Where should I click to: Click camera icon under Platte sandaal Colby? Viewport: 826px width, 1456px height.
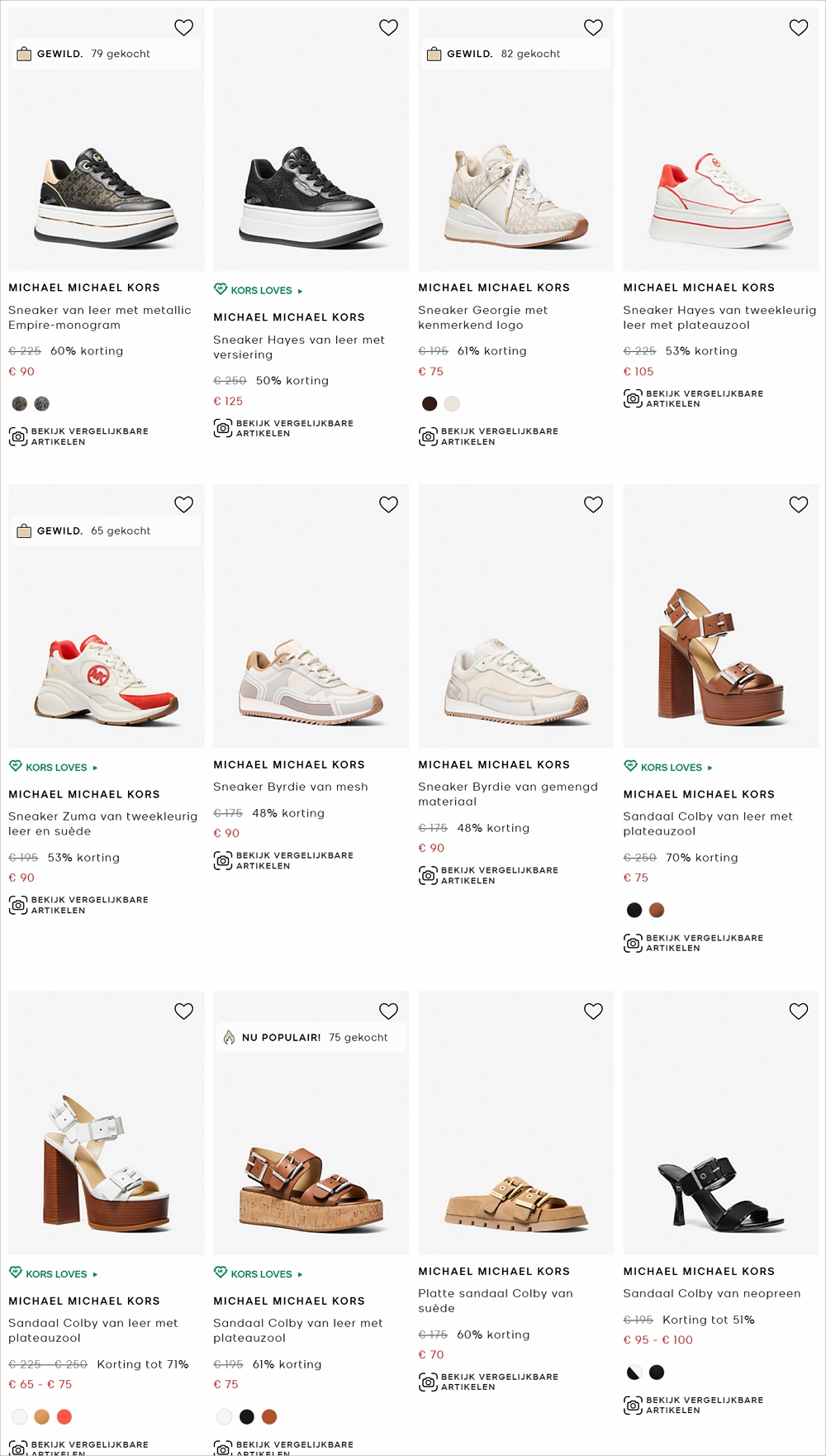tap(428, 1382)
